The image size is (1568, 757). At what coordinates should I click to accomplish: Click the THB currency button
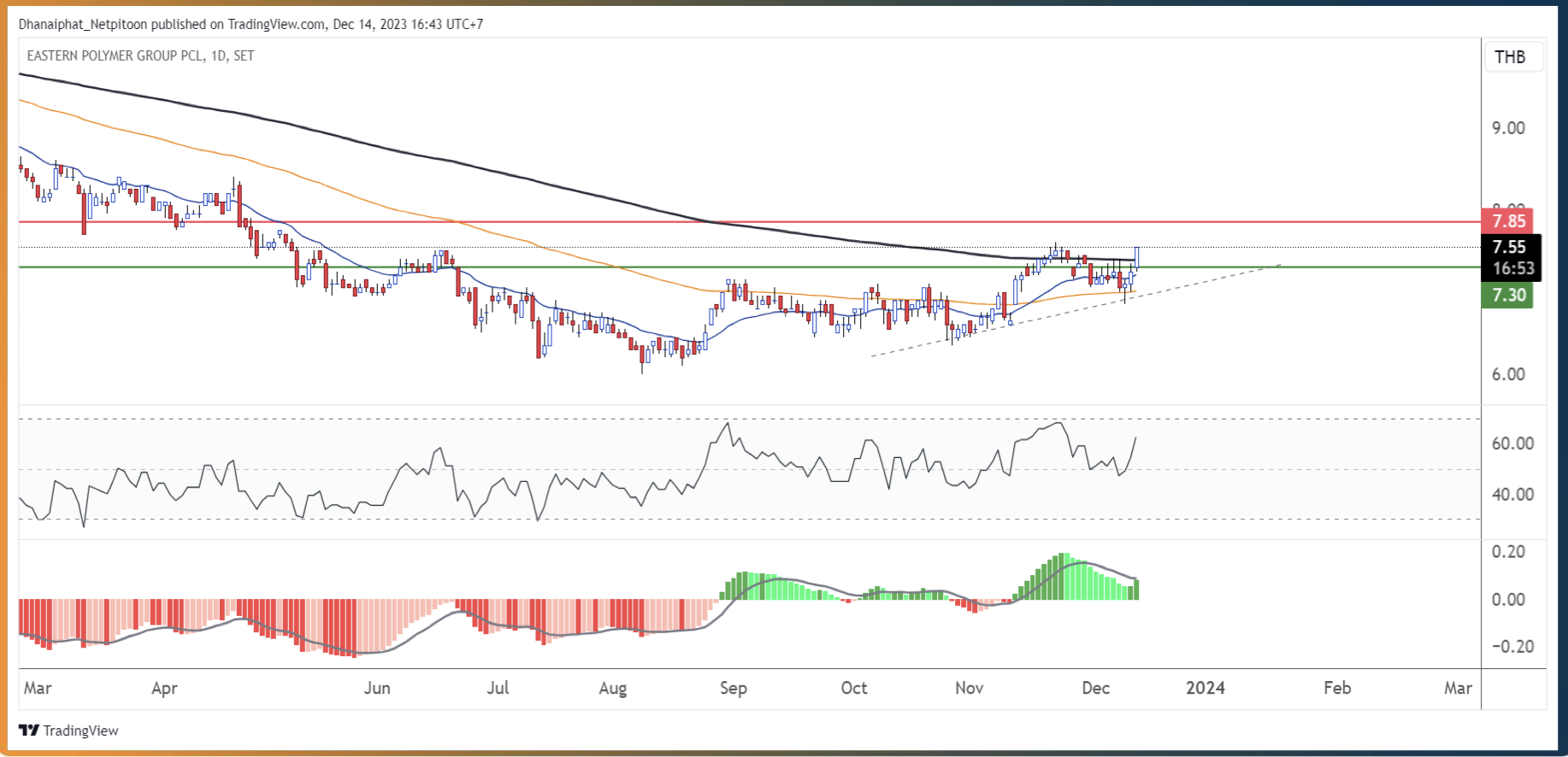1513,57
